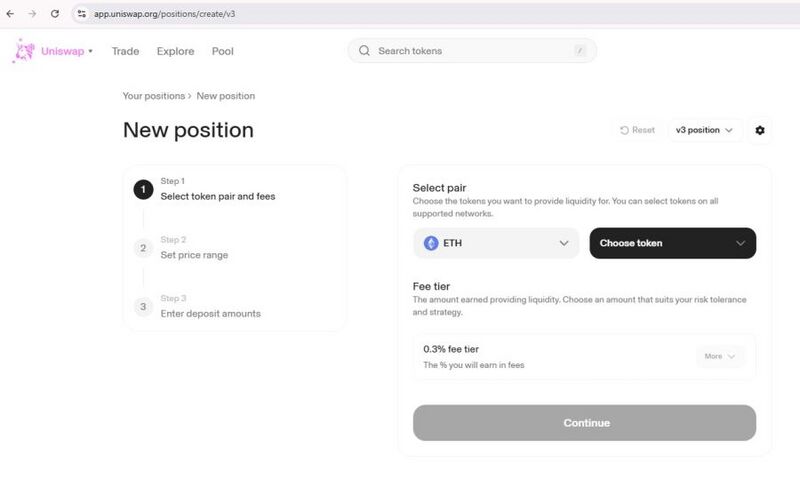Reload the page with the refresh icon
The width and height of the screenshot is (800, 479).
tap(54, 14)
